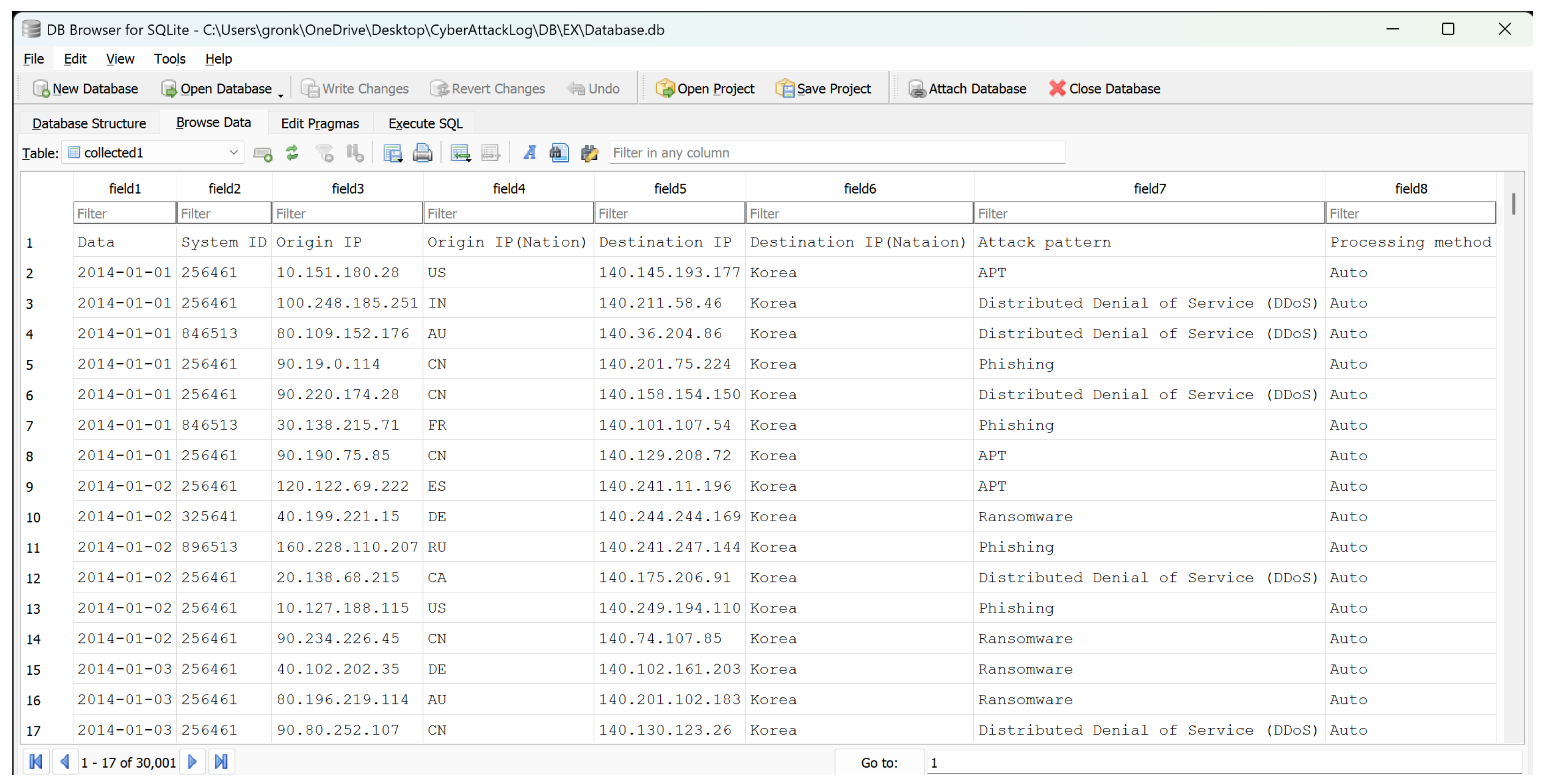Change display font with the blue A icon
The image size is (1545, 784).
tap(529, 153)
